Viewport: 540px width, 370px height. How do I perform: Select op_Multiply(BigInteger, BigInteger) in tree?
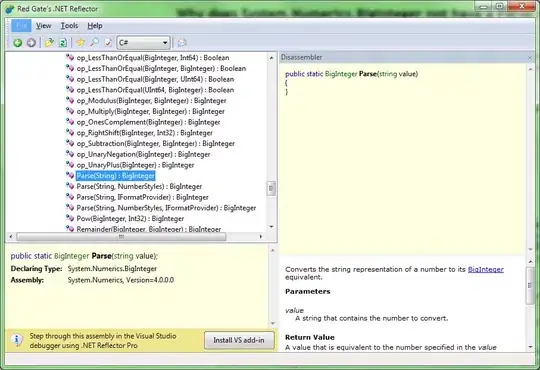click(x=150, y=111)
